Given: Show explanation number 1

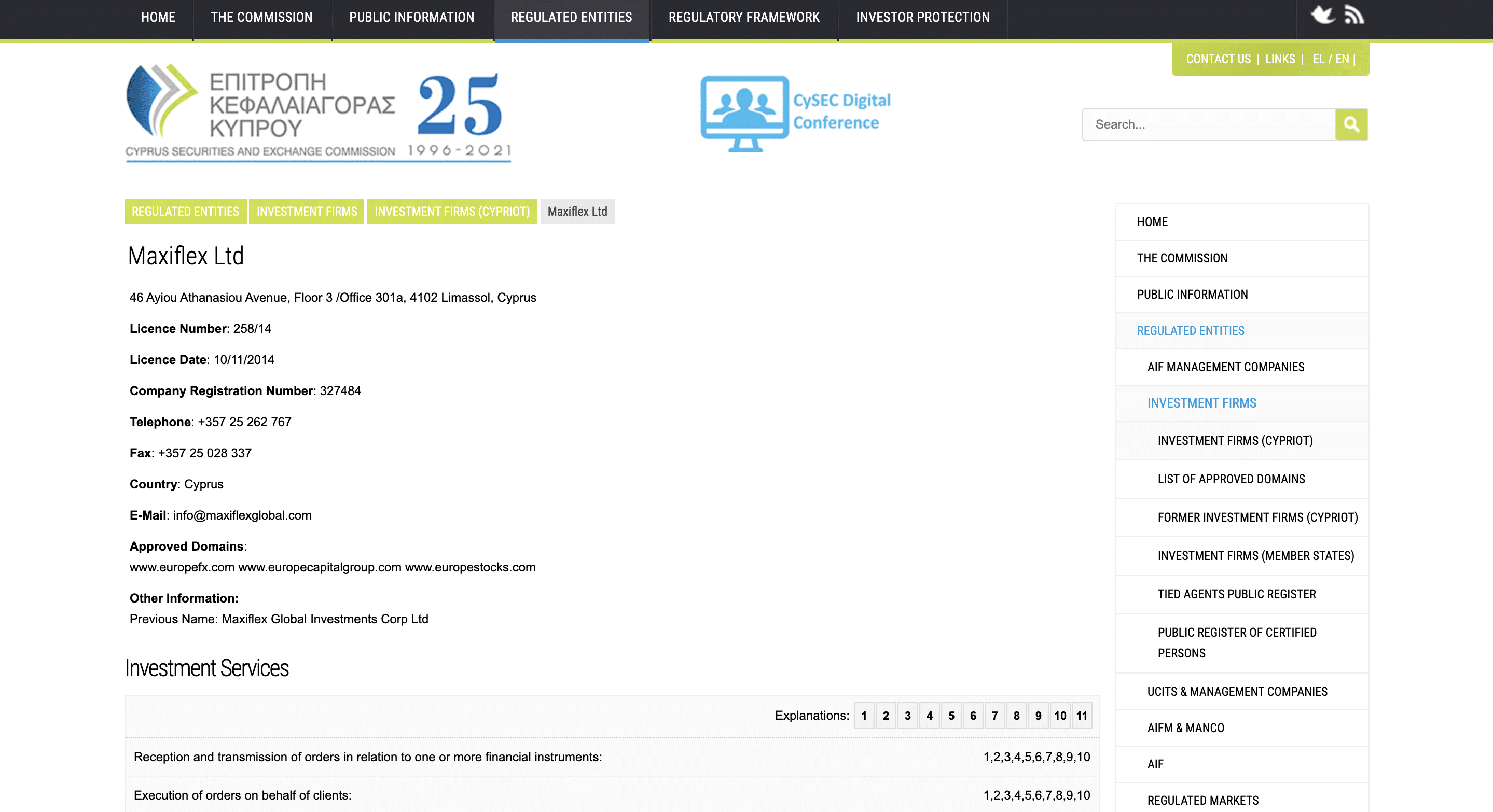Looking at the screenshot, I should click(864, 716).
